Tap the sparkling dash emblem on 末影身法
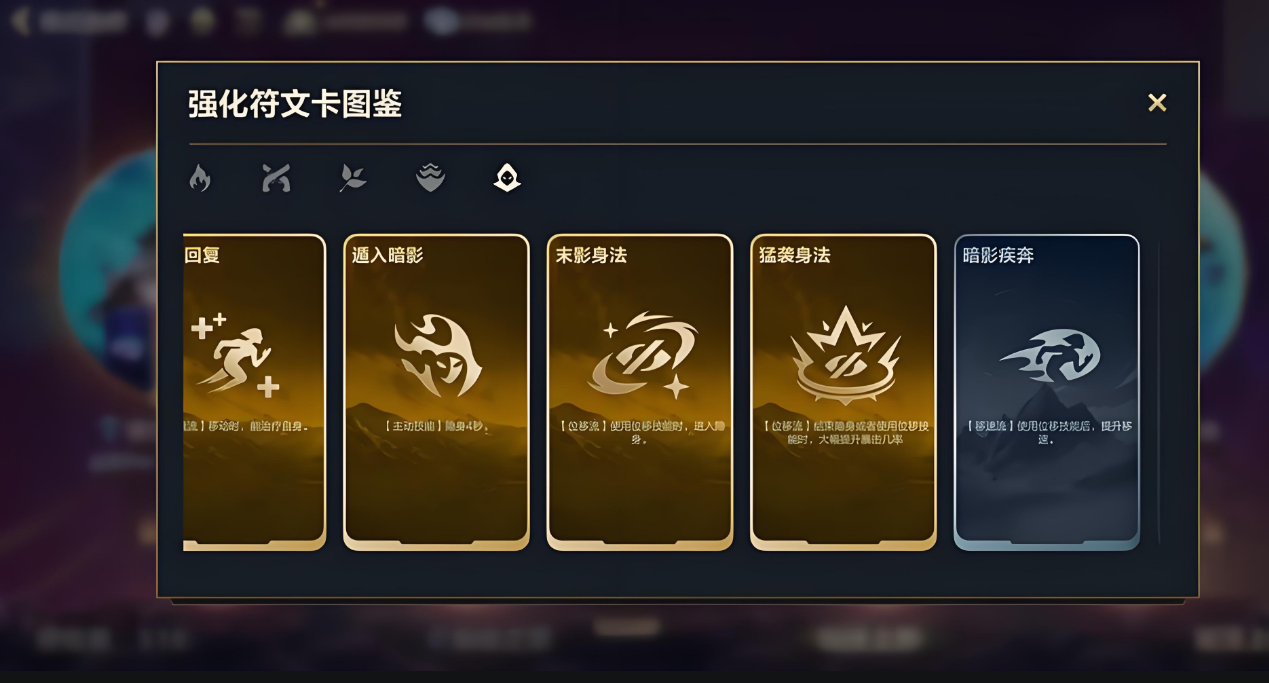This screenshot has height=683, width=1269. tap(641, 355)
